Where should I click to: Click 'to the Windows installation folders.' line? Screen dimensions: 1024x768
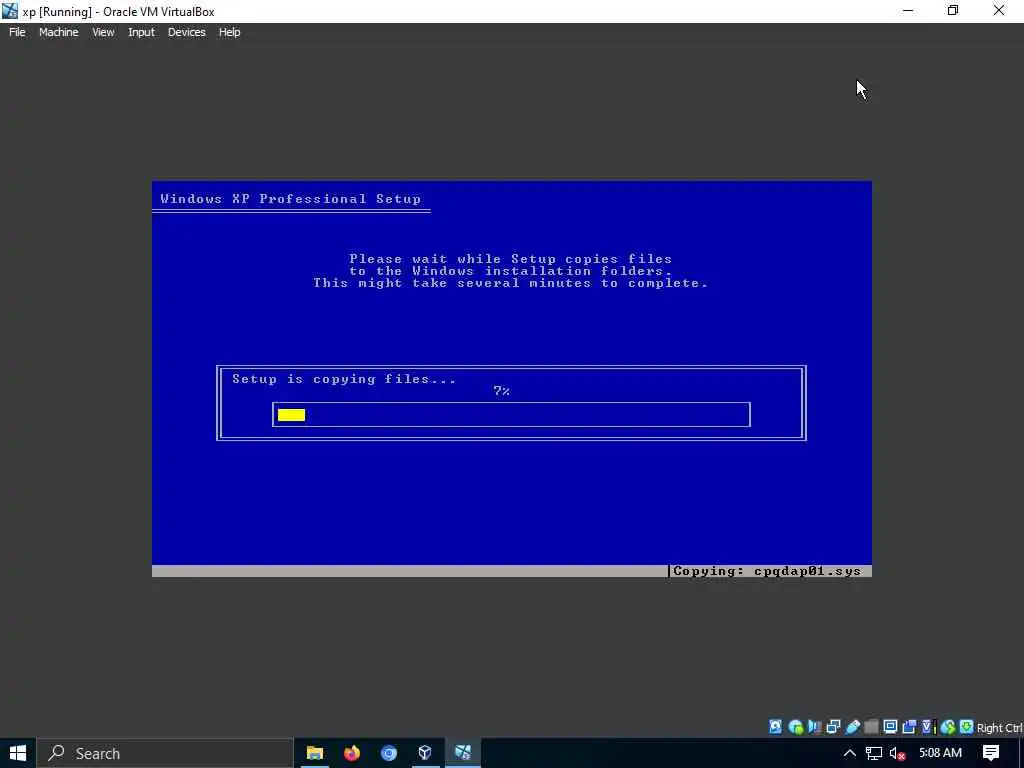(x=511, y=270)
